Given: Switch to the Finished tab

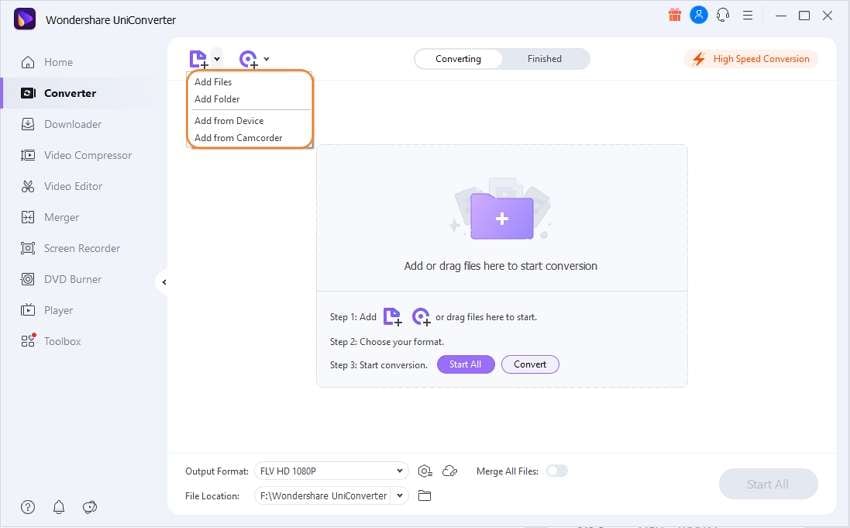Looking at the screenshot, I should coord(544,59).
